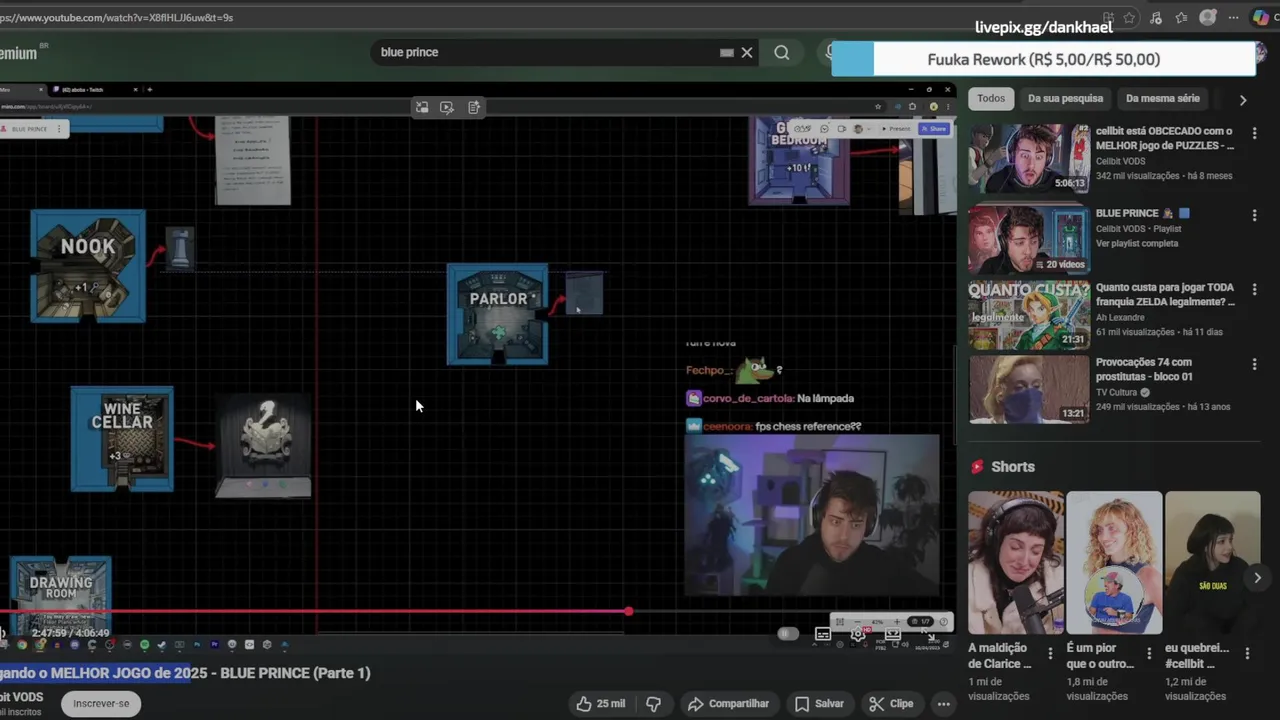The image size is (1280, 720).
Task: Open the on-screen keyboard icon in search box
Action: pyautogui.click(x=727, y=53)
